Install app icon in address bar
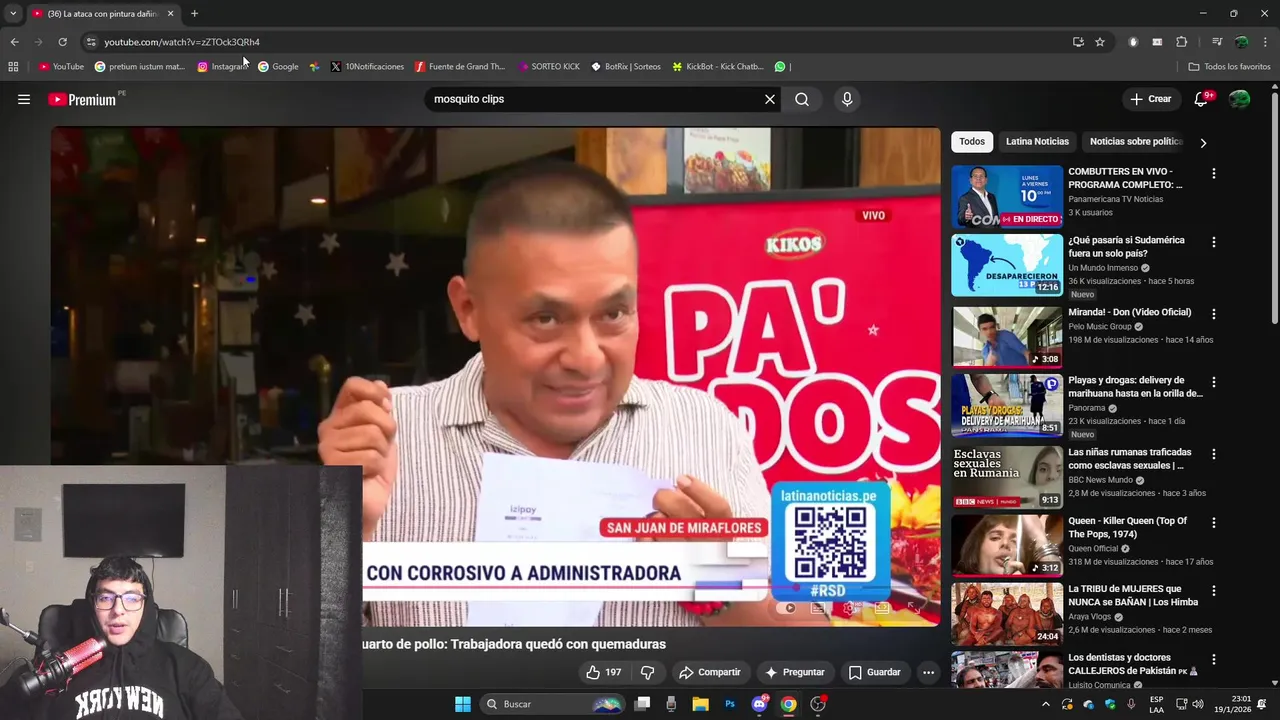 click(x=1078, y=42)
